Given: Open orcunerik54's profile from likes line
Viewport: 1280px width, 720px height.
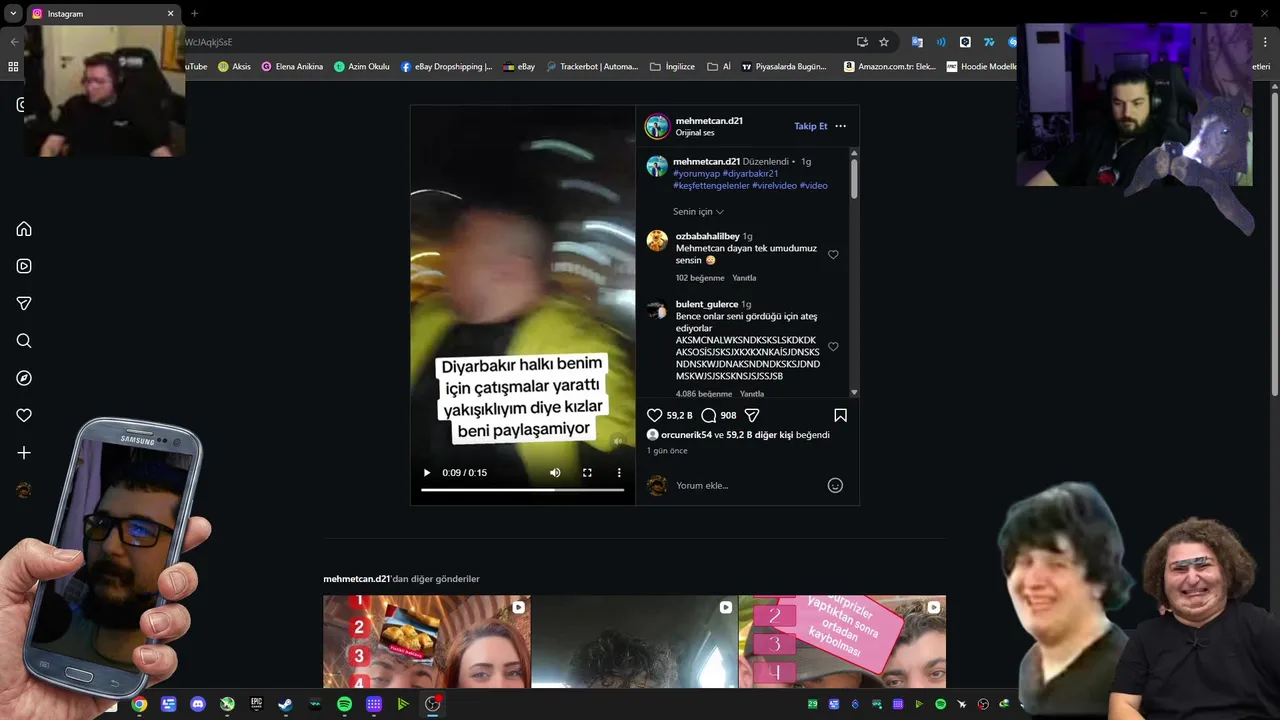Looking at the screenshot, I should 686,435.
